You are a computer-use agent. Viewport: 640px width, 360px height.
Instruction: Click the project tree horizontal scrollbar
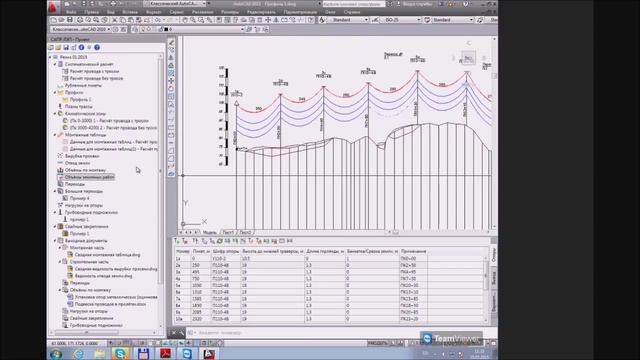click(104, 332)
